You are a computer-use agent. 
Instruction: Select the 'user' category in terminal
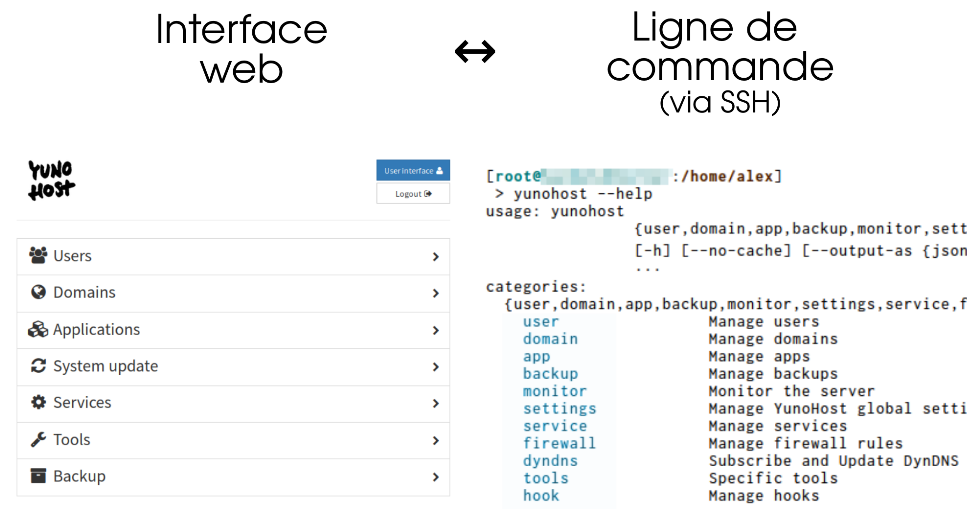click(x=541, y=322)
